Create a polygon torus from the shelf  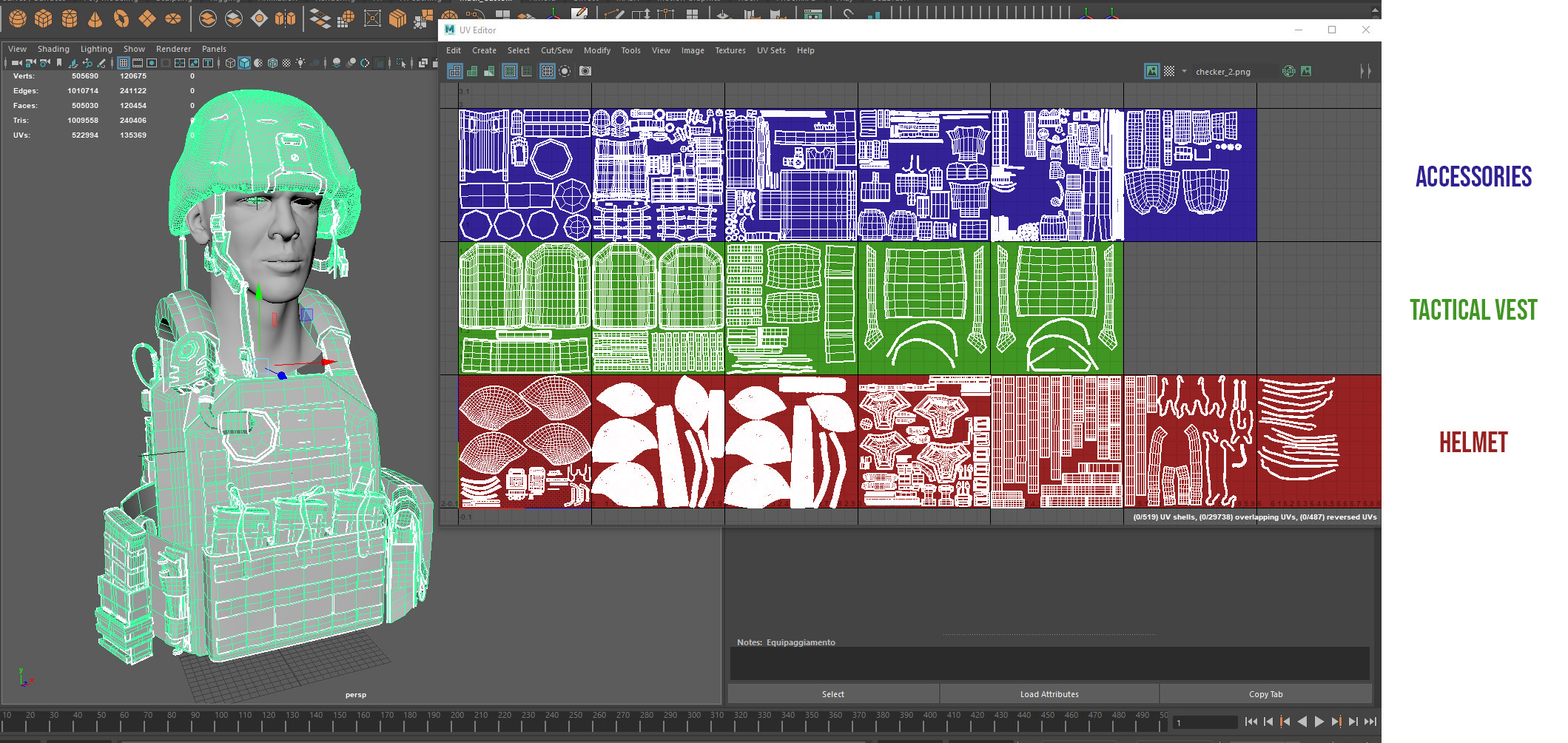pyautogui.click(x=121, y=19)
